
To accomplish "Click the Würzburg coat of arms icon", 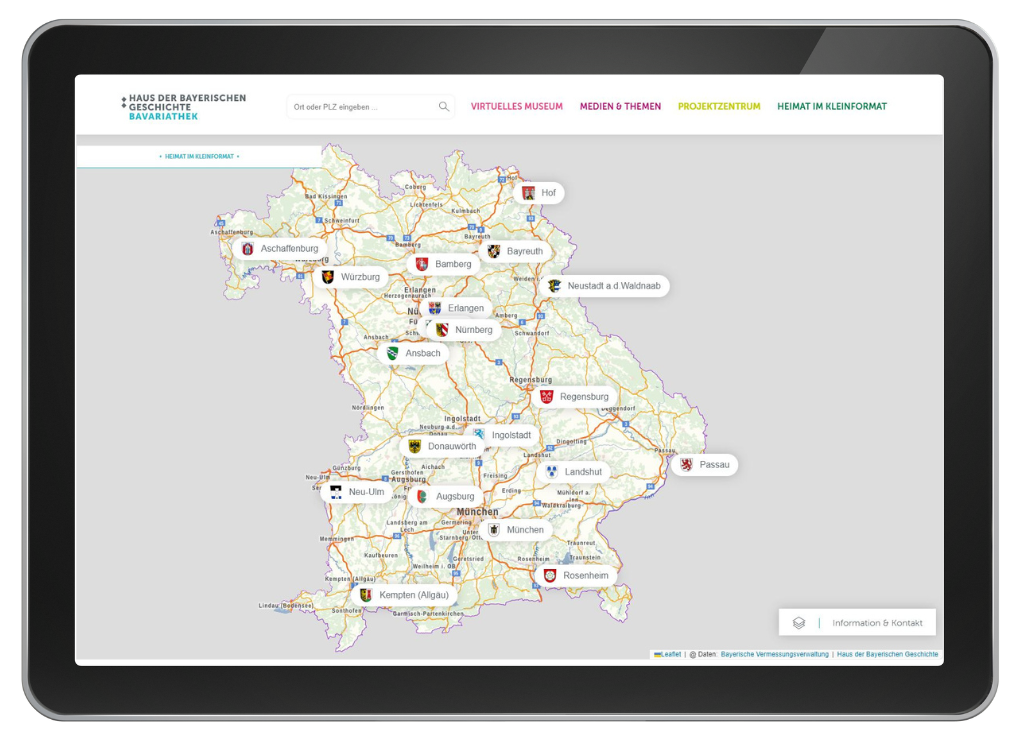I will point(327,277).
